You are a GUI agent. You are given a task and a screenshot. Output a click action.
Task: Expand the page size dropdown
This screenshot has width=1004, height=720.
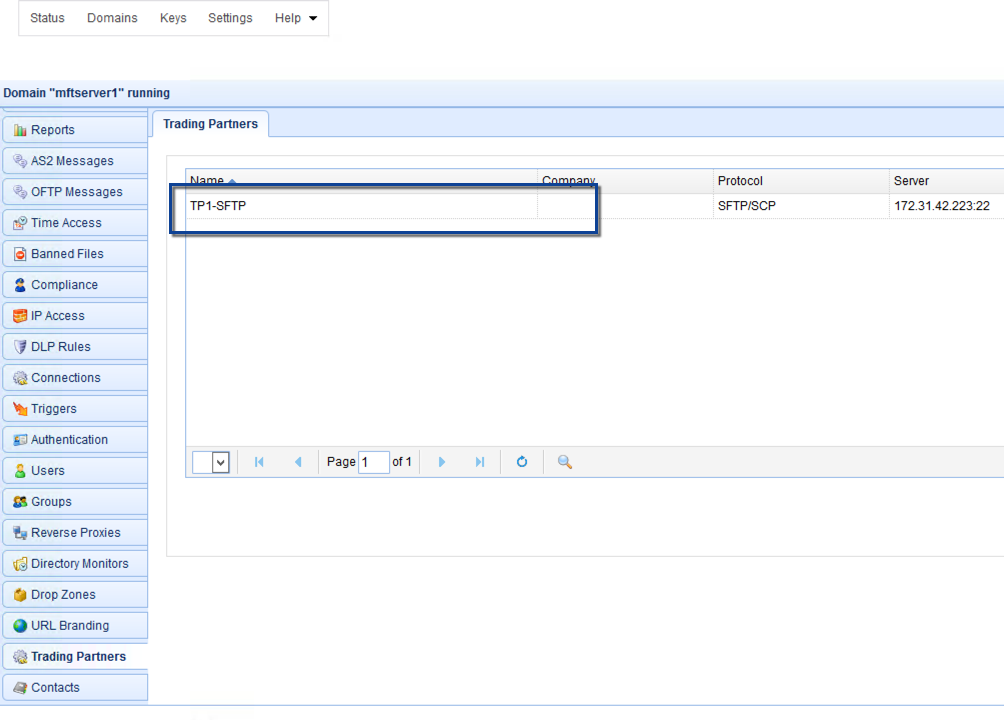pyautogui.click(x=221, y=462)
